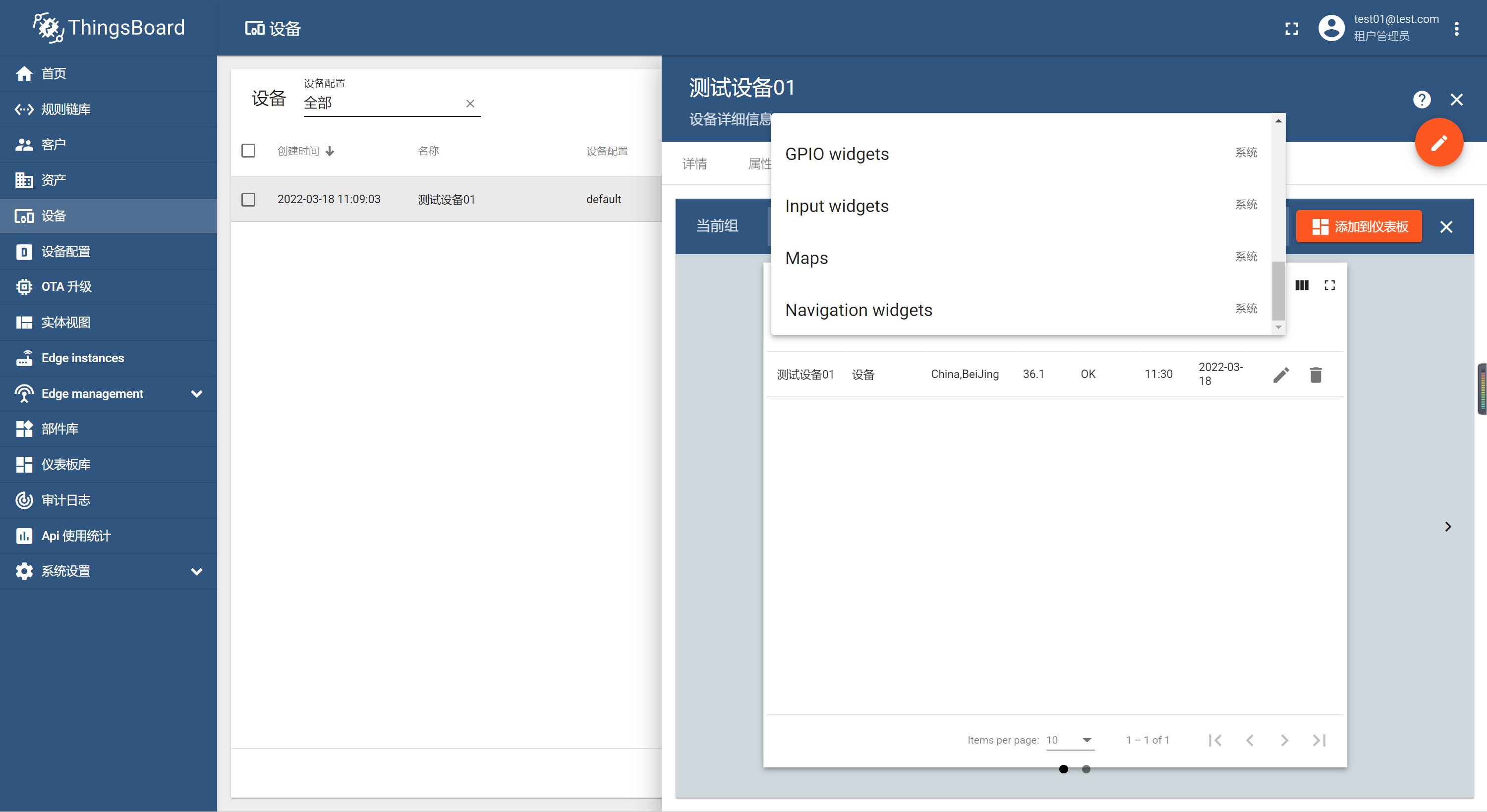The height and width of the screenshot is (812, 1487).
Task: Click the widget bundle list scrollbar
Action: tap(1278, 290)
